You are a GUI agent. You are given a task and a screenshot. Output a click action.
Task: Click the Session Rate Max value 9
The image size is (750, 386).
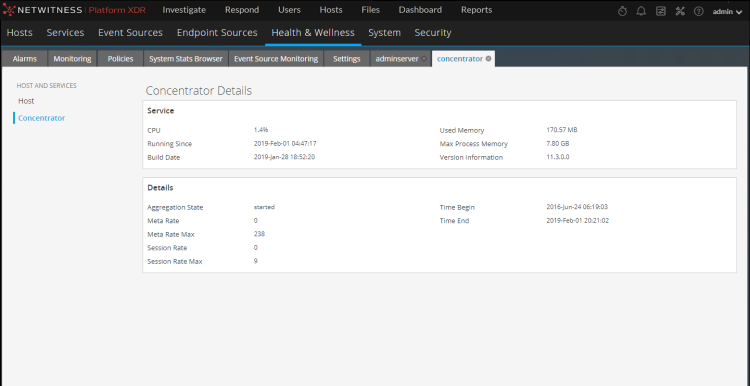click(x=255, y=261)
